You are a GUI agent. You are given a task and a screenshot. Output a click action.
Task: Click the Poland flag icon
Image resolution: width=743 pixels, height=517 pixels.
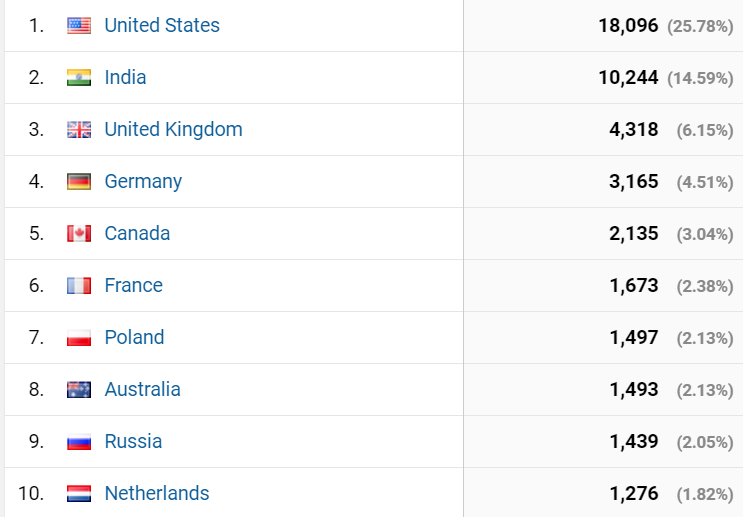79,338
